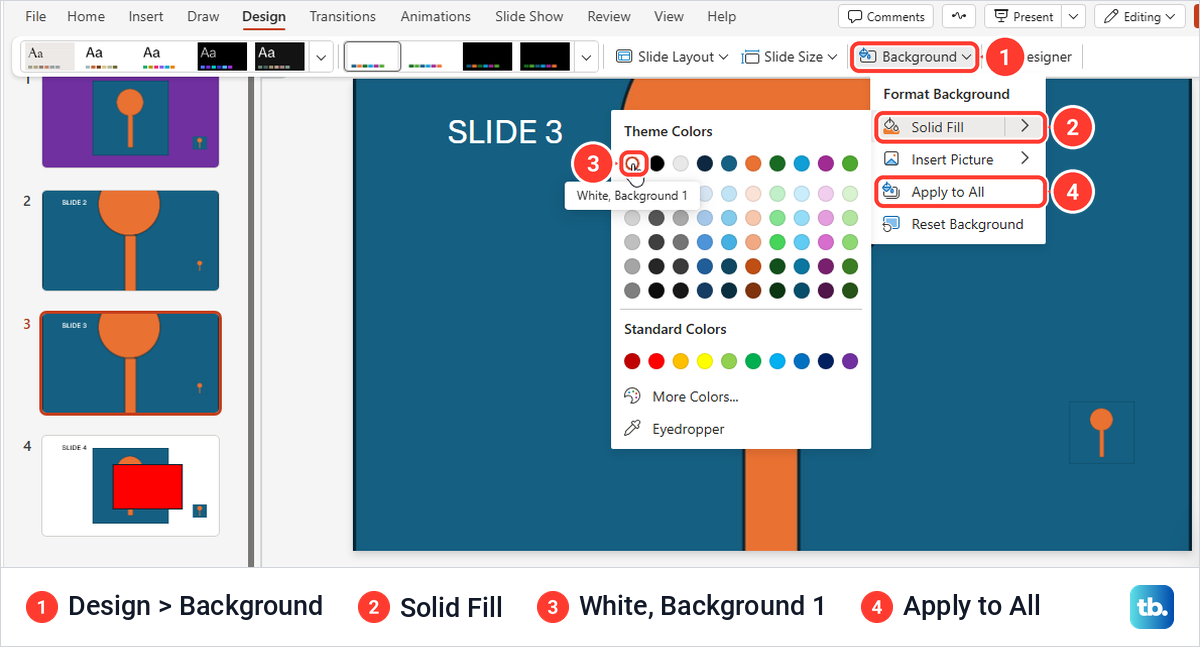
Task: Expand the variants gallery arrow
Action: (588, 57)
